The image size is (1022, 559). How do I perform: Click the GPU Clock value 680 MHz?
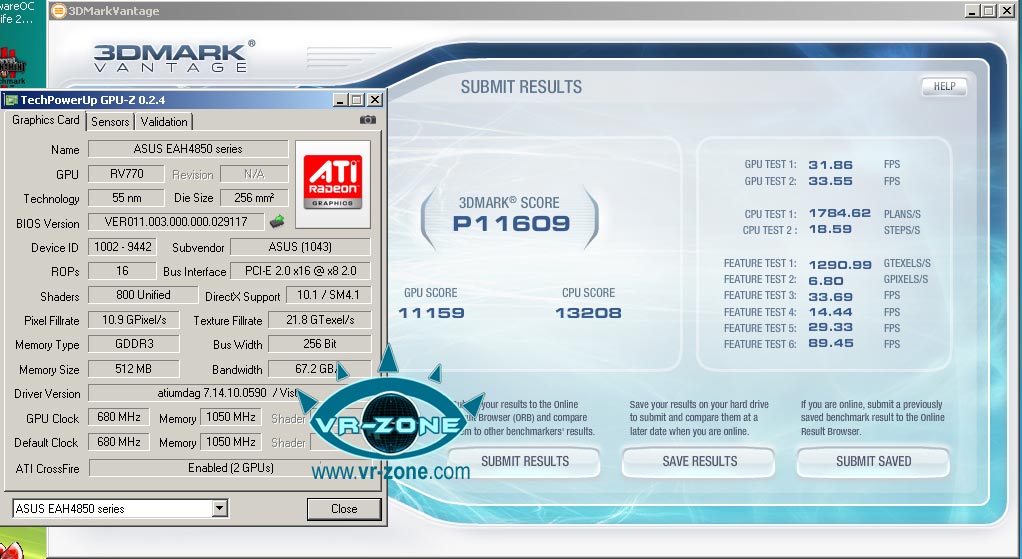(119, 417)
